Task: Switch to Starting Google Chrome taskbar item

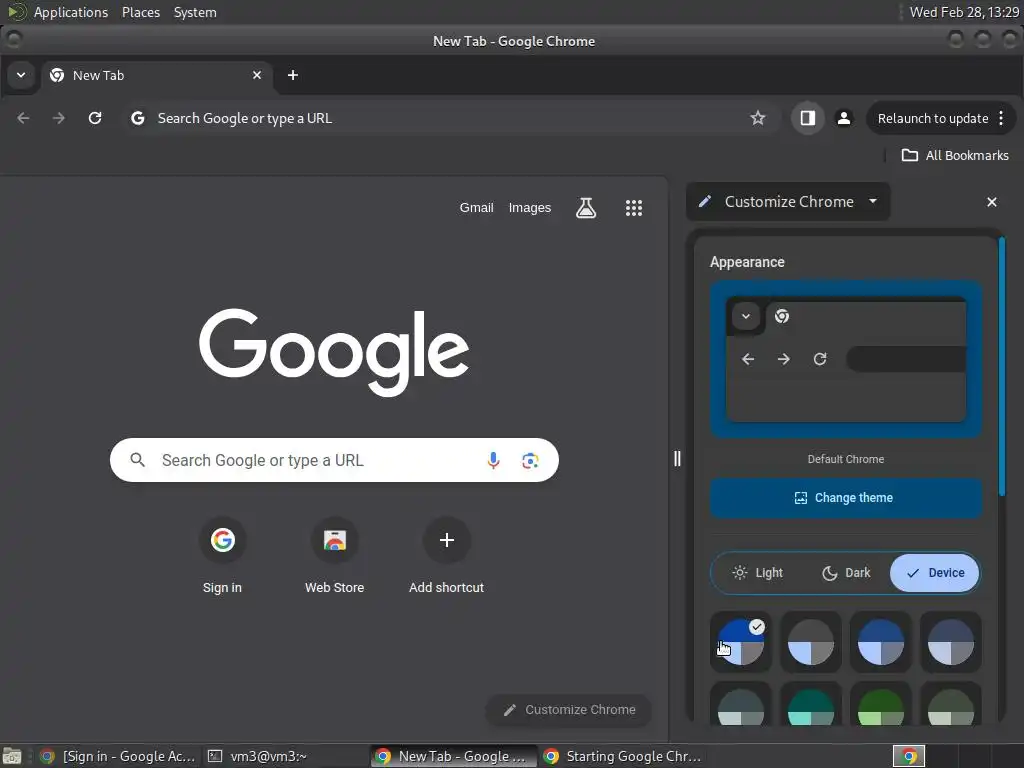Action: point(622,756)
